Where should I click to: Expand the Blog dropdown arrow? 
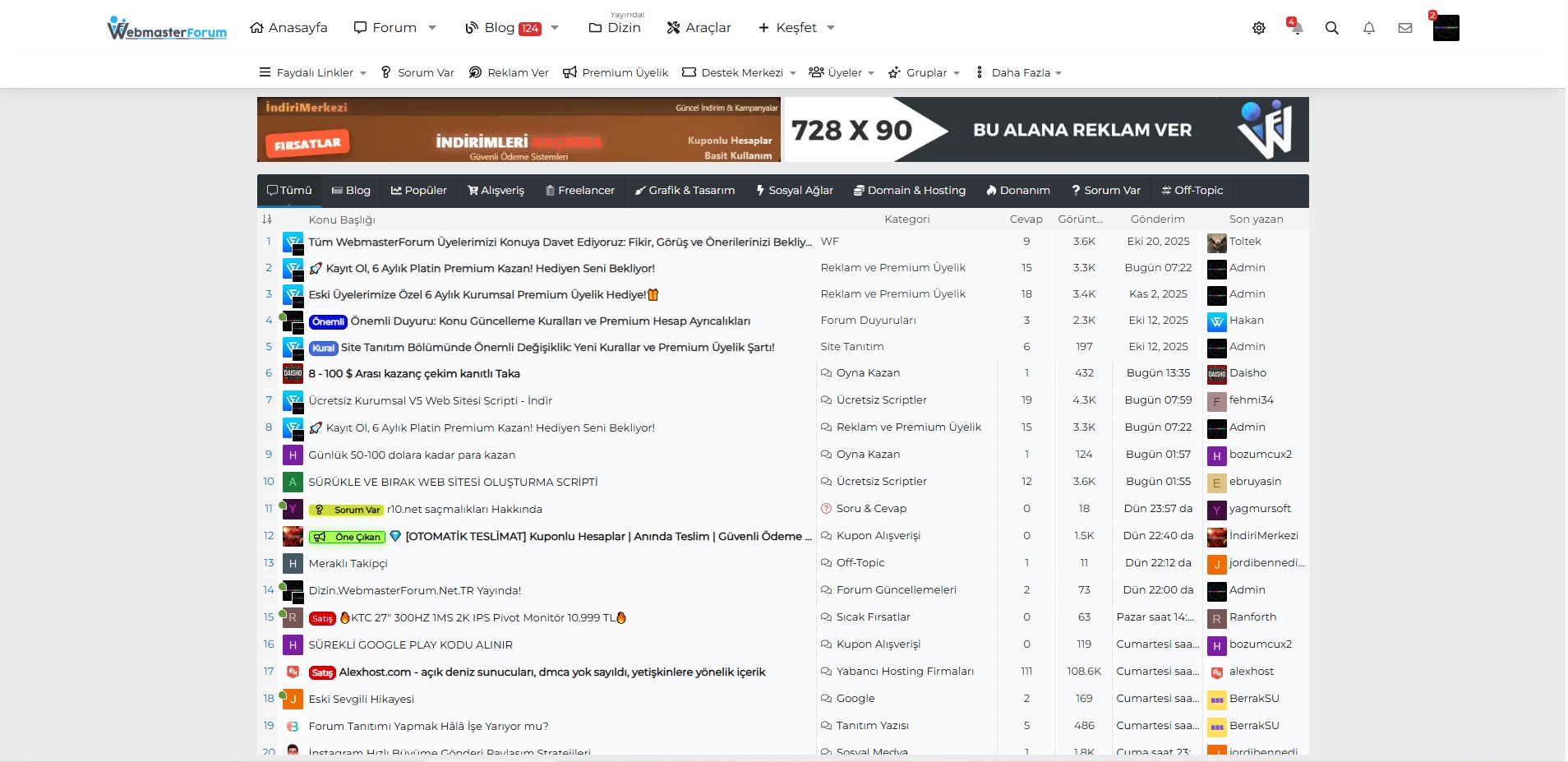coord(555,27)
